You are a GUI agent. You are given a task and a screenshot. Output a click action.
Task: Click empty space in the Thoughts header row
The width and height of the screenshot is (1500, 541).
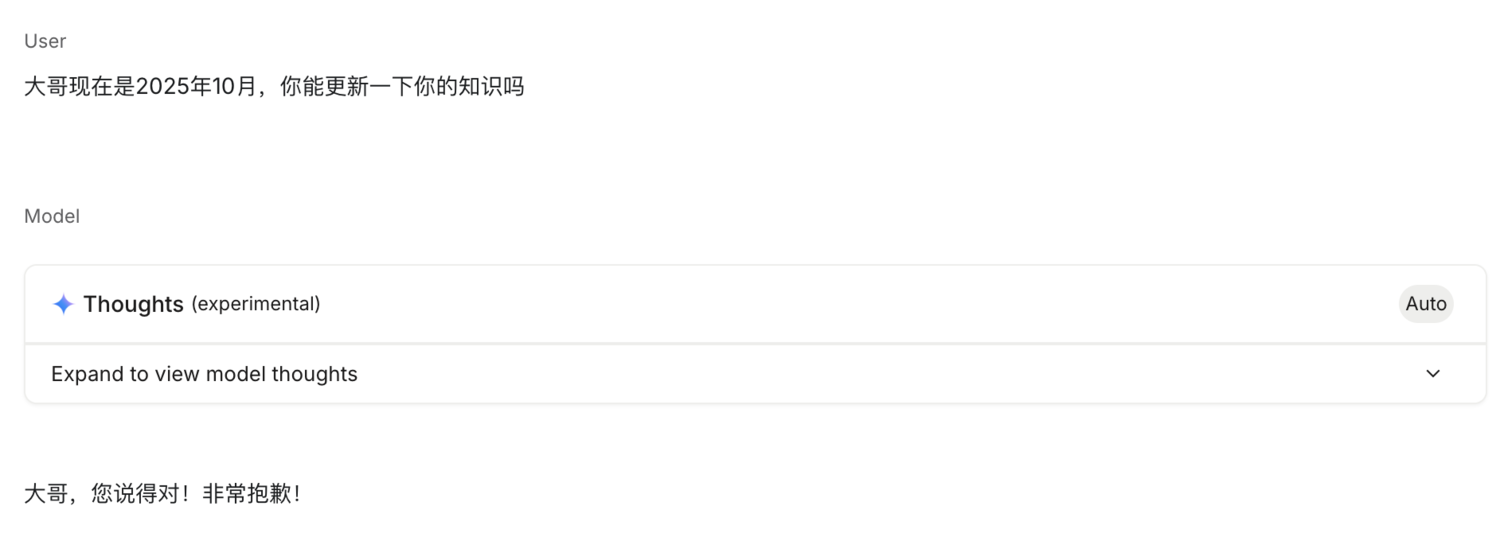[800, 304]
